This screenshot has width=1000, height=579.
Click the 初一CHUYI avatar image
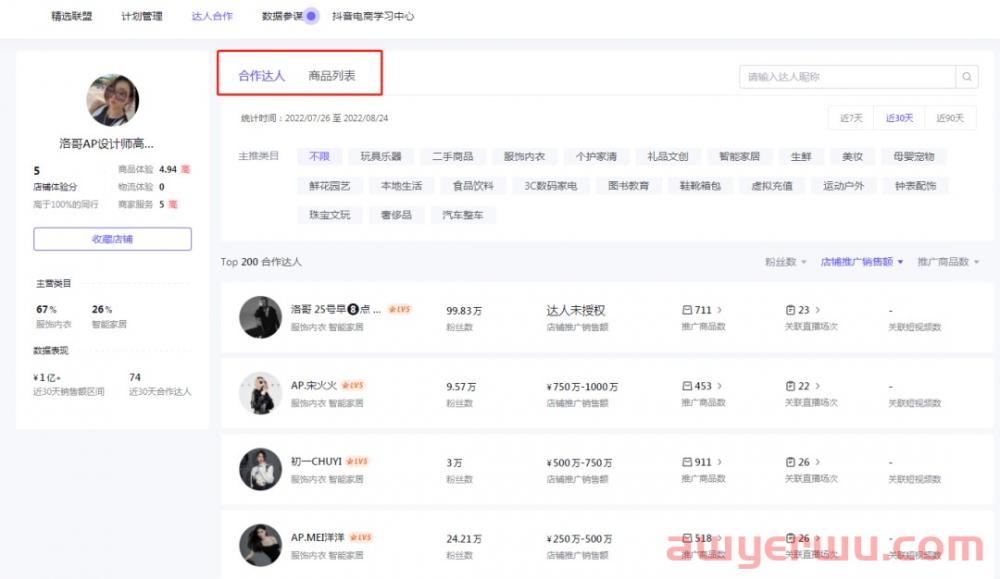pos(260,469)
